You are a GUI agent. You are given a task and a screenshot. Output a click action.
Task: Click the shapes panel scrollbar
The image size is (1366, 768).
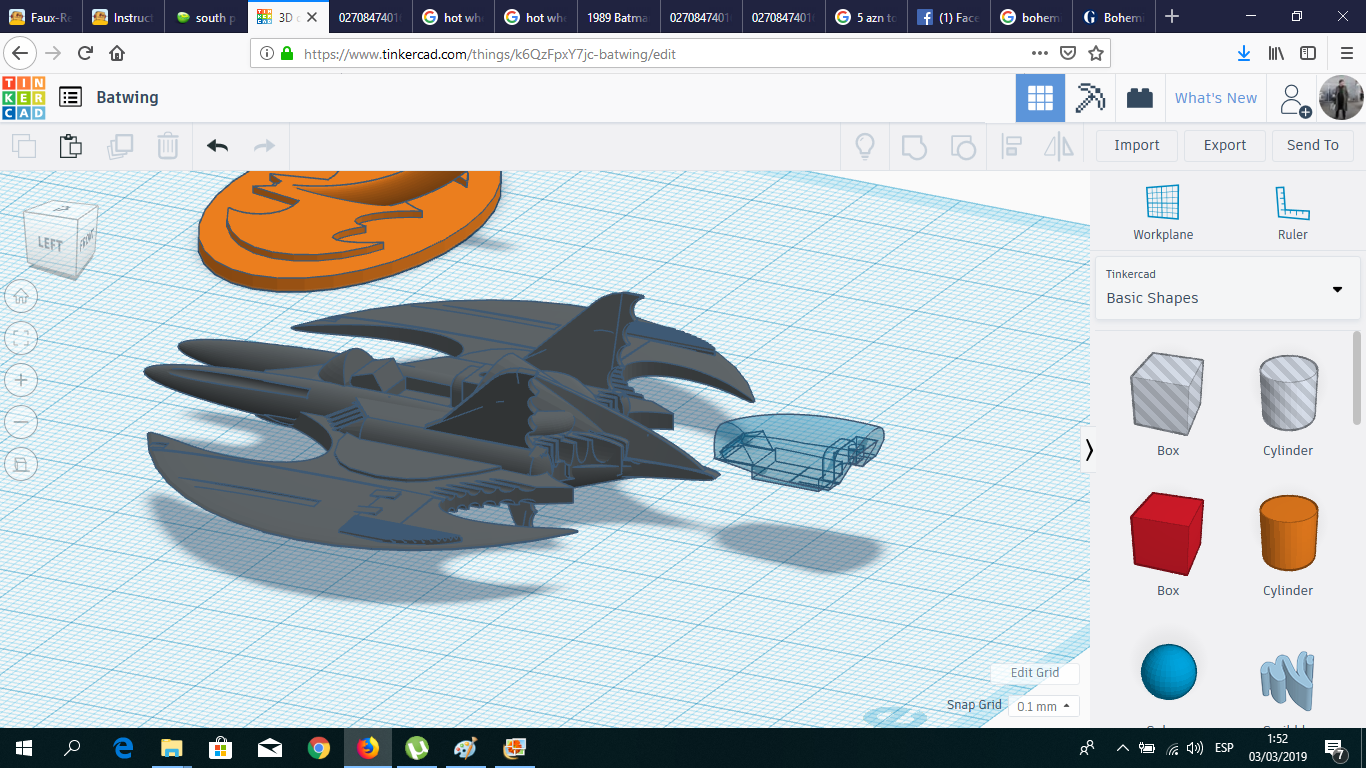click(x=1357, y=378)
